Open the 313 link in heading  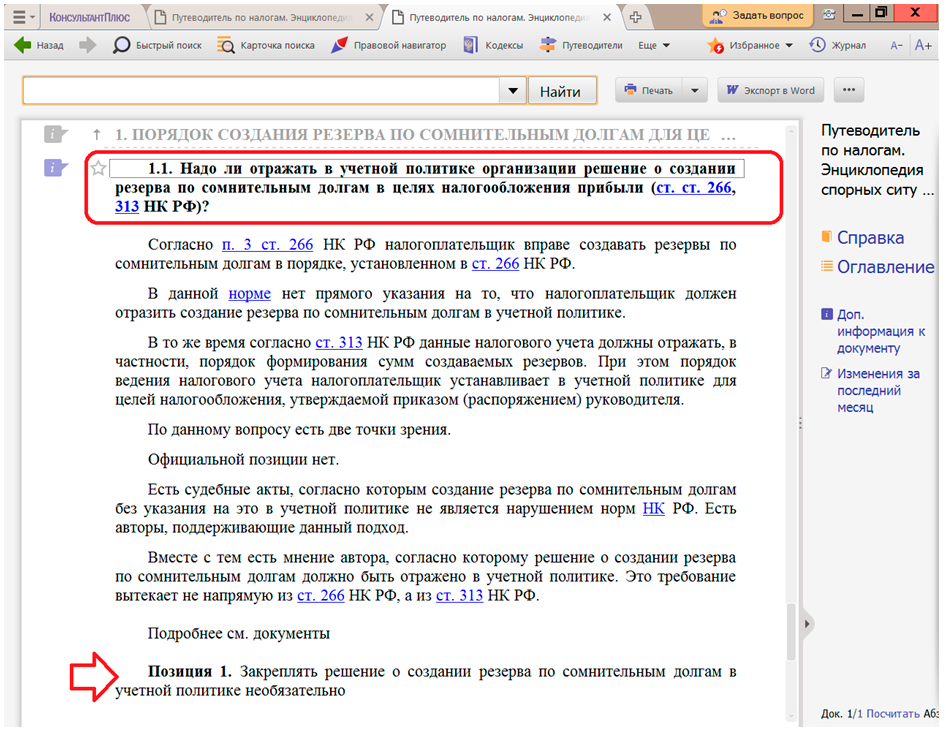[127, 206]
